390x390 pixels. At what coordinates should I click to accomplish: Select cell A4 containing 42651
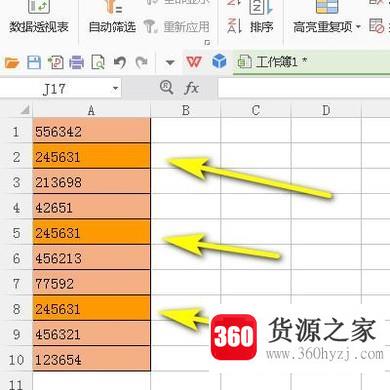click(x=91, y=207)
